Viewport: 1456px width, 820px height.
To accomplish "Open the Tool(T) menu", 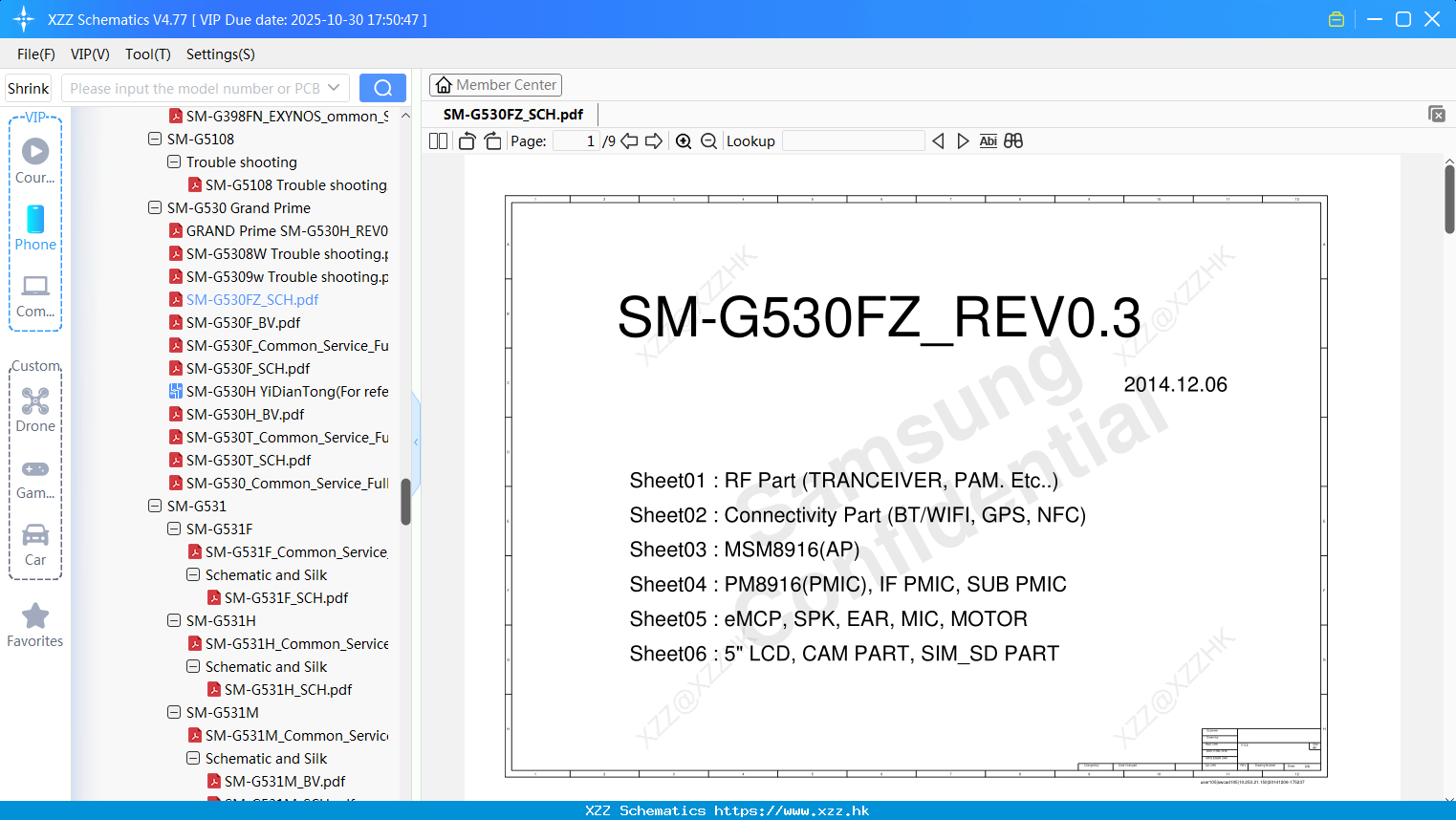I will point(148,54).
